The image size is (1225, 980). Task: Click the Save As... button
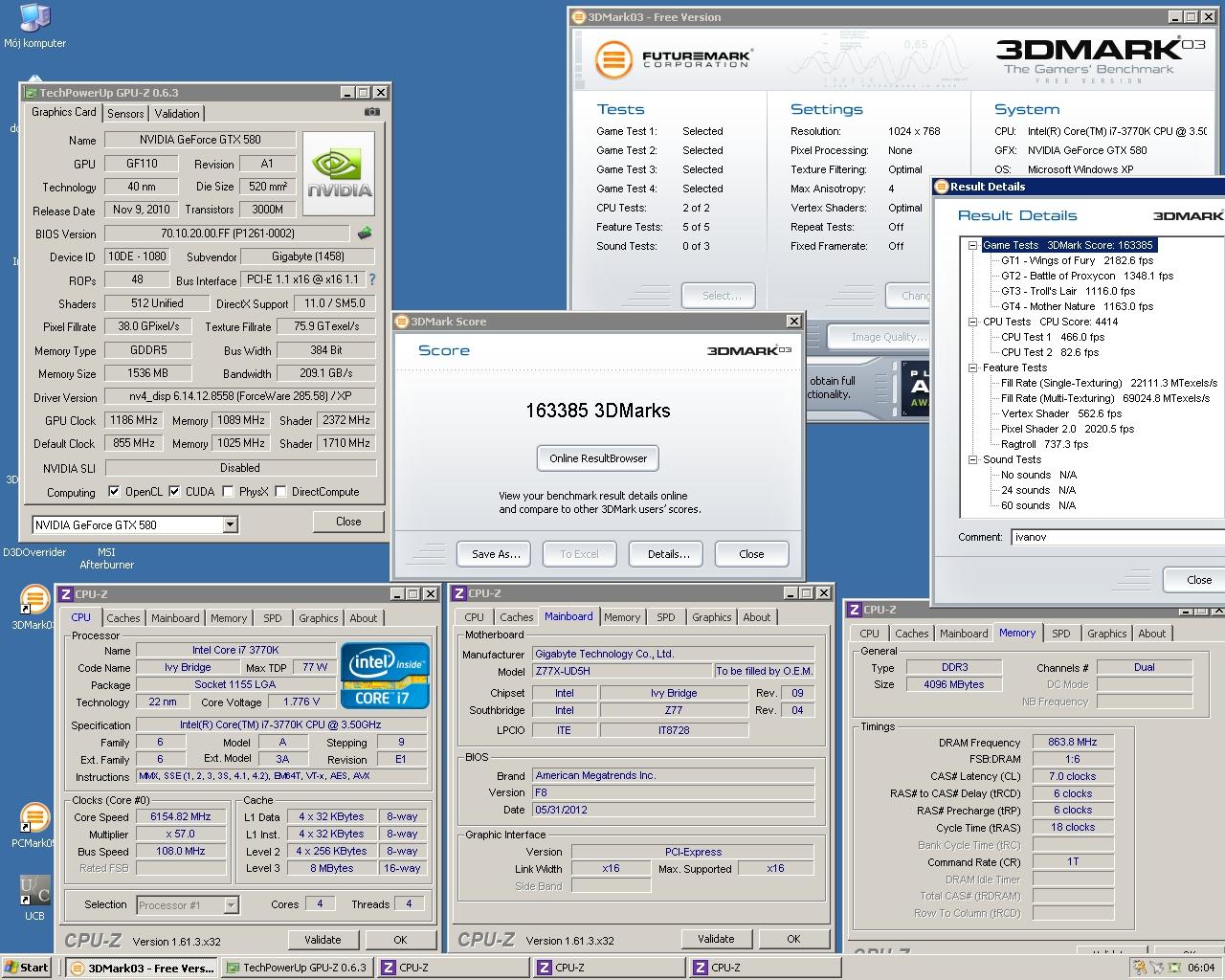496,553
